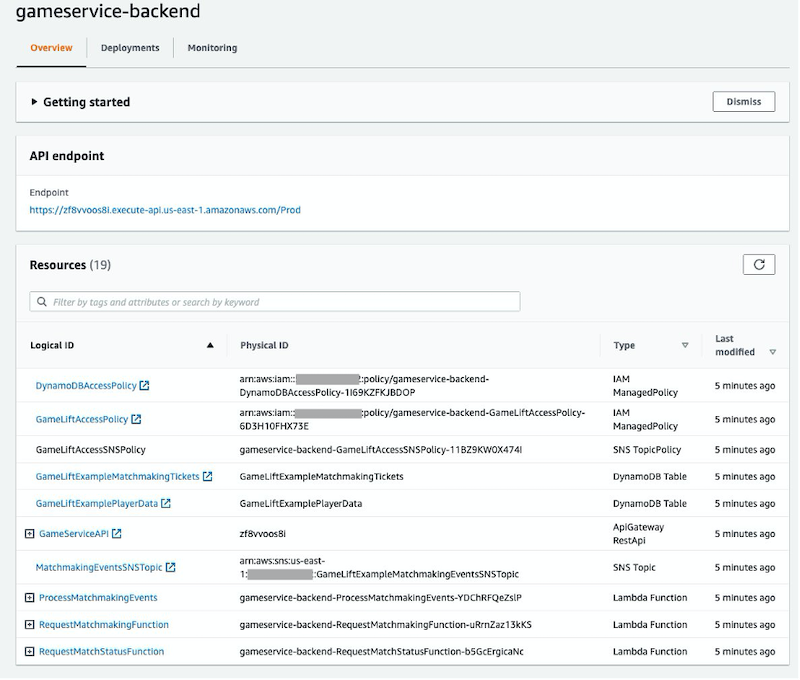The width and height of the screenshot is (800, 680).
Task: Click GameLiftExampleMatchmakingTickets external link icon
Action: [x=209, y=476]
